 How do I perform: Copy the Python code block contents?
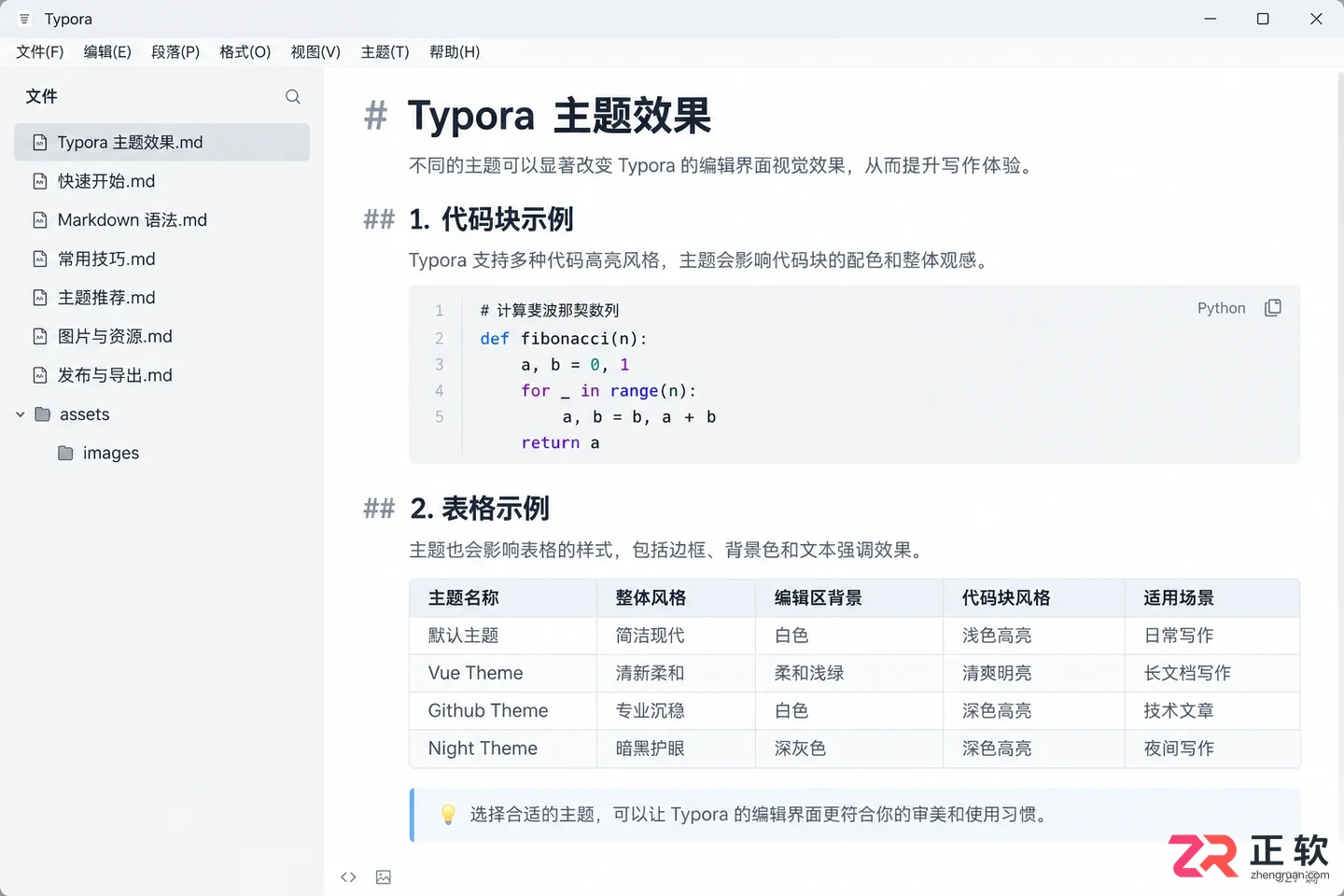click(x=1273, y=308)
